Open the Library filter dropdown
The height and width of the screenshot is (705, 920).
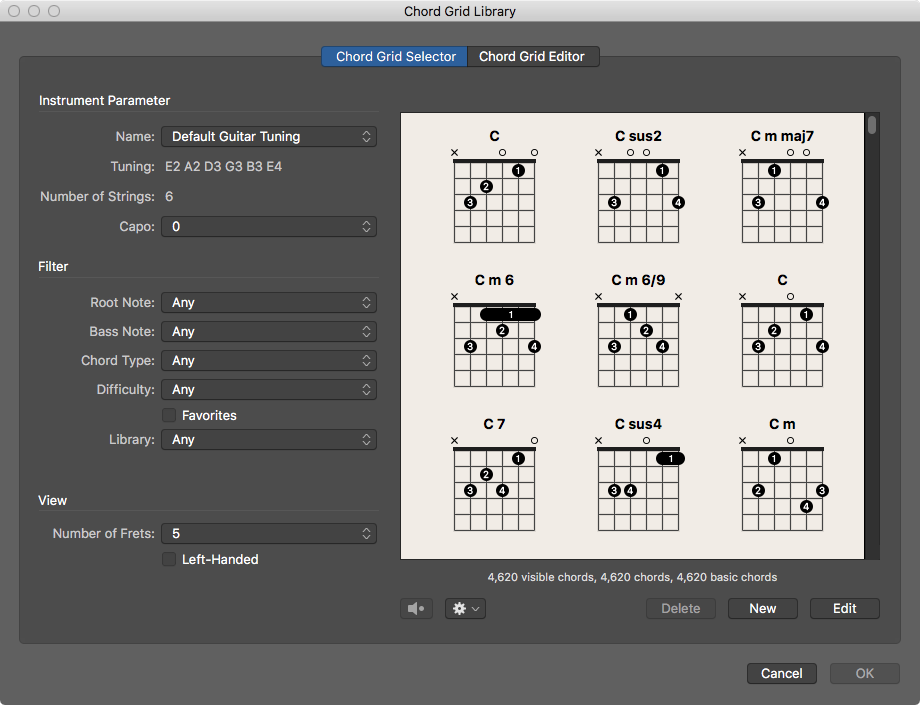point(268,439)
